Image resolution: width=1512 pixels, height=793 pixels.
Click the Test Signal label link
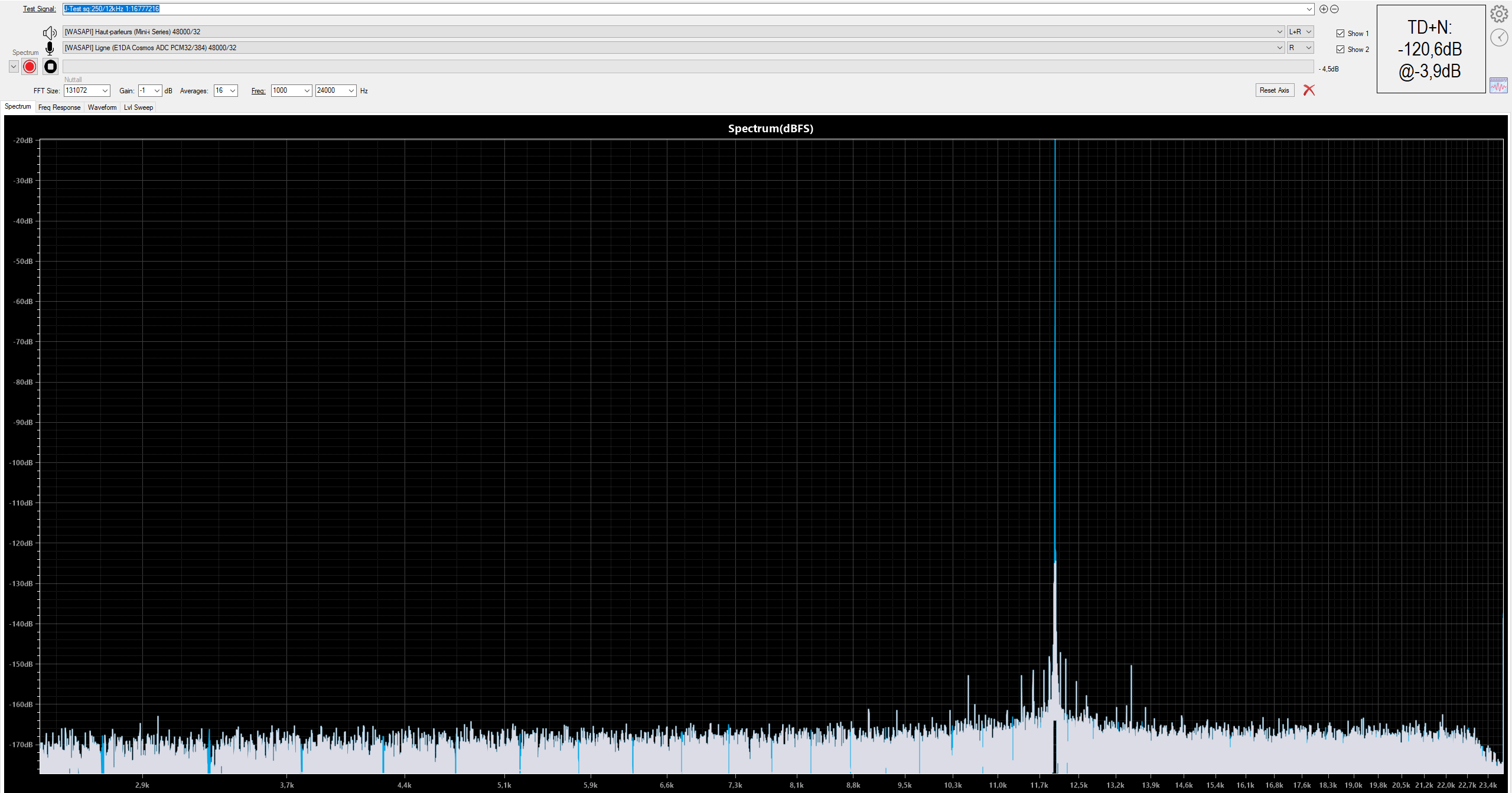click(40, 9)
